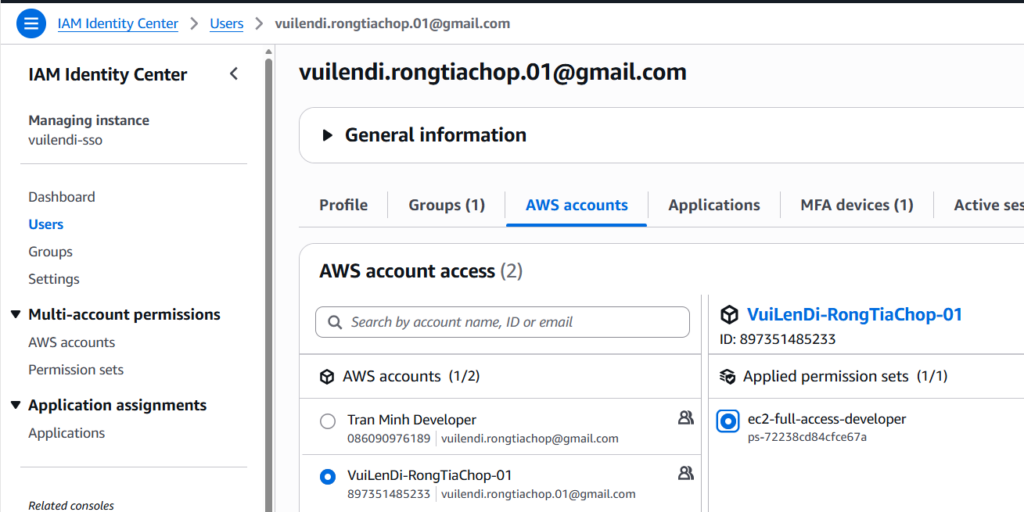Click the users icon in VuiLenDi-RongTiaChop-01 row
This screenshot has height=512, width=1024.
(x=685, y=473)
